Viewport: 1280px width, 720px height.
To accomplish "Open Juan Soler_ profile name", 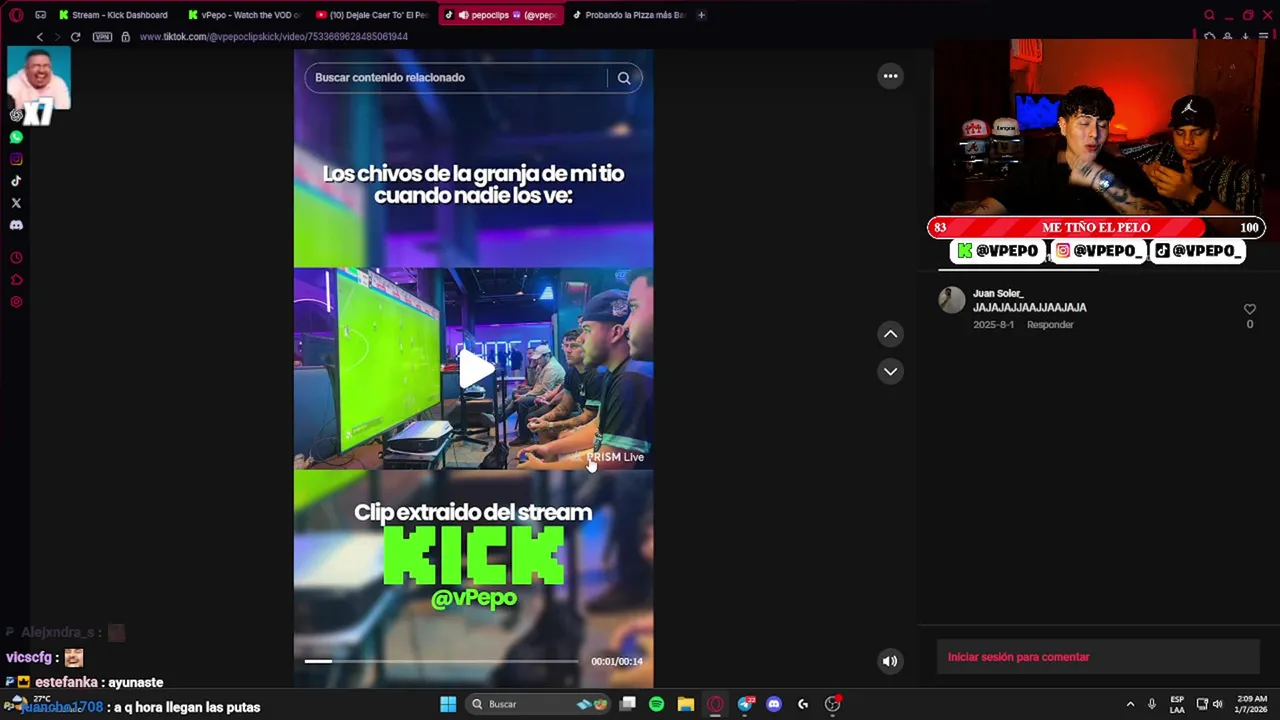I will point(998,294).
